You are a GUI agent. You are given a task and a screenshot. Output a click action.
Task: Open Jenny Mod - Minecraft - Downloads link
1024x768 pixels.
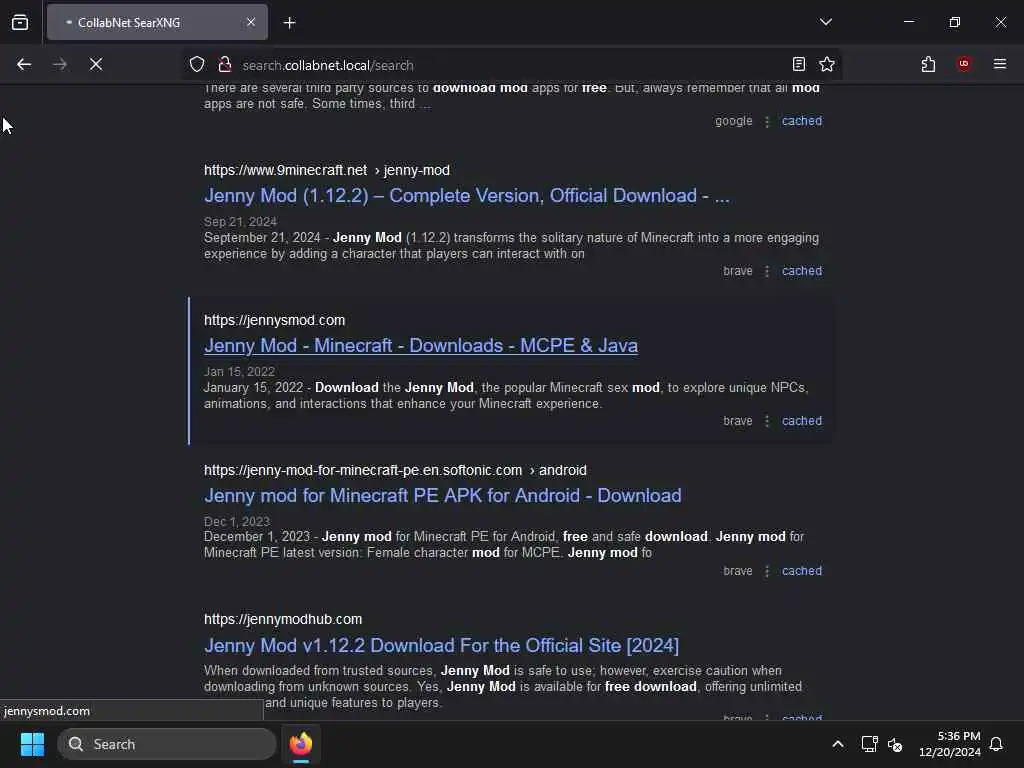(x=421, y=345)
